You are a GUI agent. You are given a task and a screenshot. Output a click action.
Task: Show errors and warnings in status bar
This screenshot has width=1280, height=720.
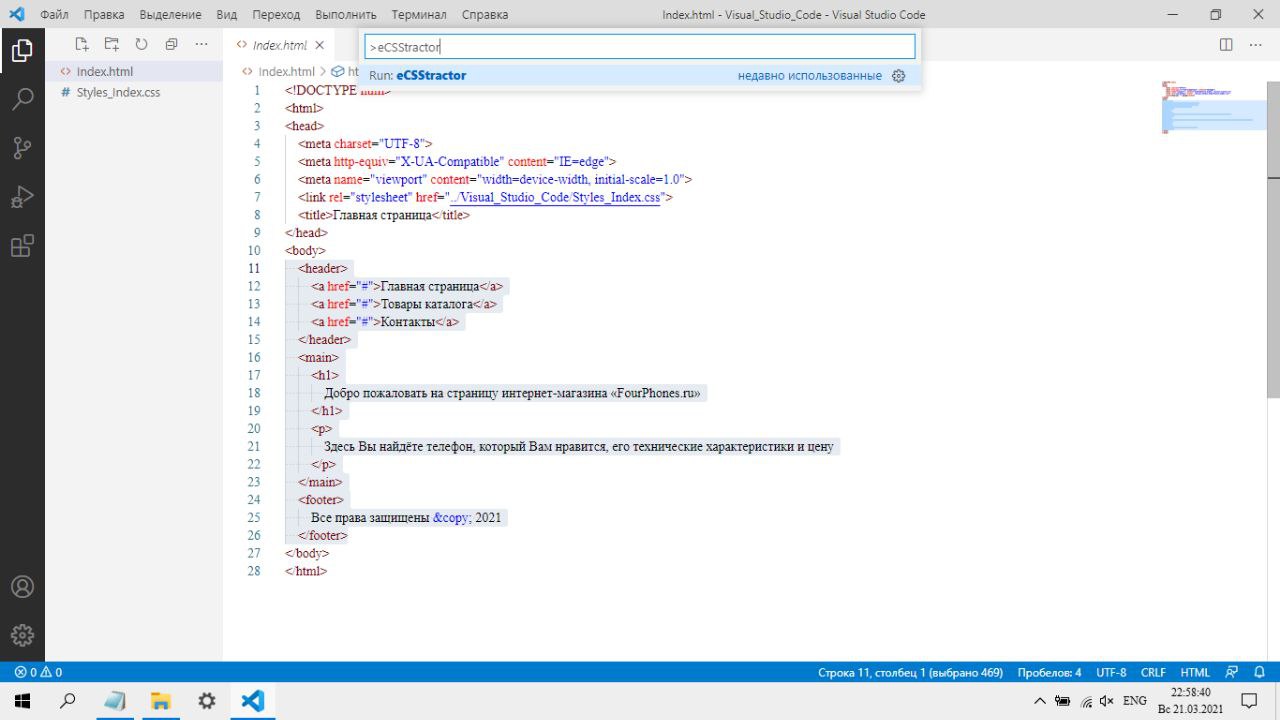click(x=38, y=672)
